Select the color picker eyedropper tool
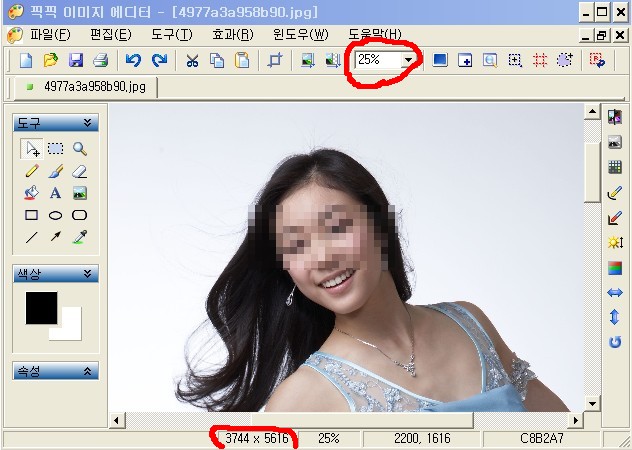 [x=79, y=237]
